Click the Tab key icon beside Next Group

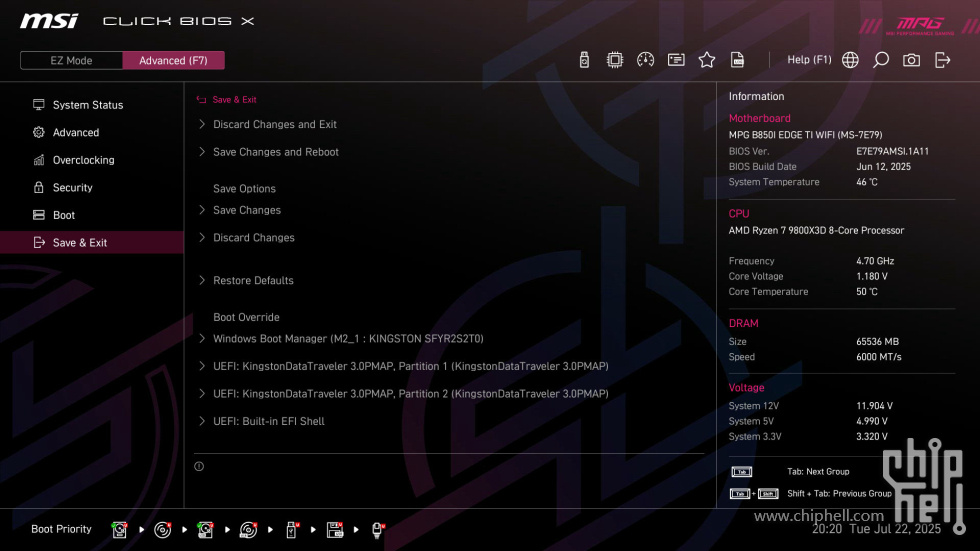tap(741, 472)
